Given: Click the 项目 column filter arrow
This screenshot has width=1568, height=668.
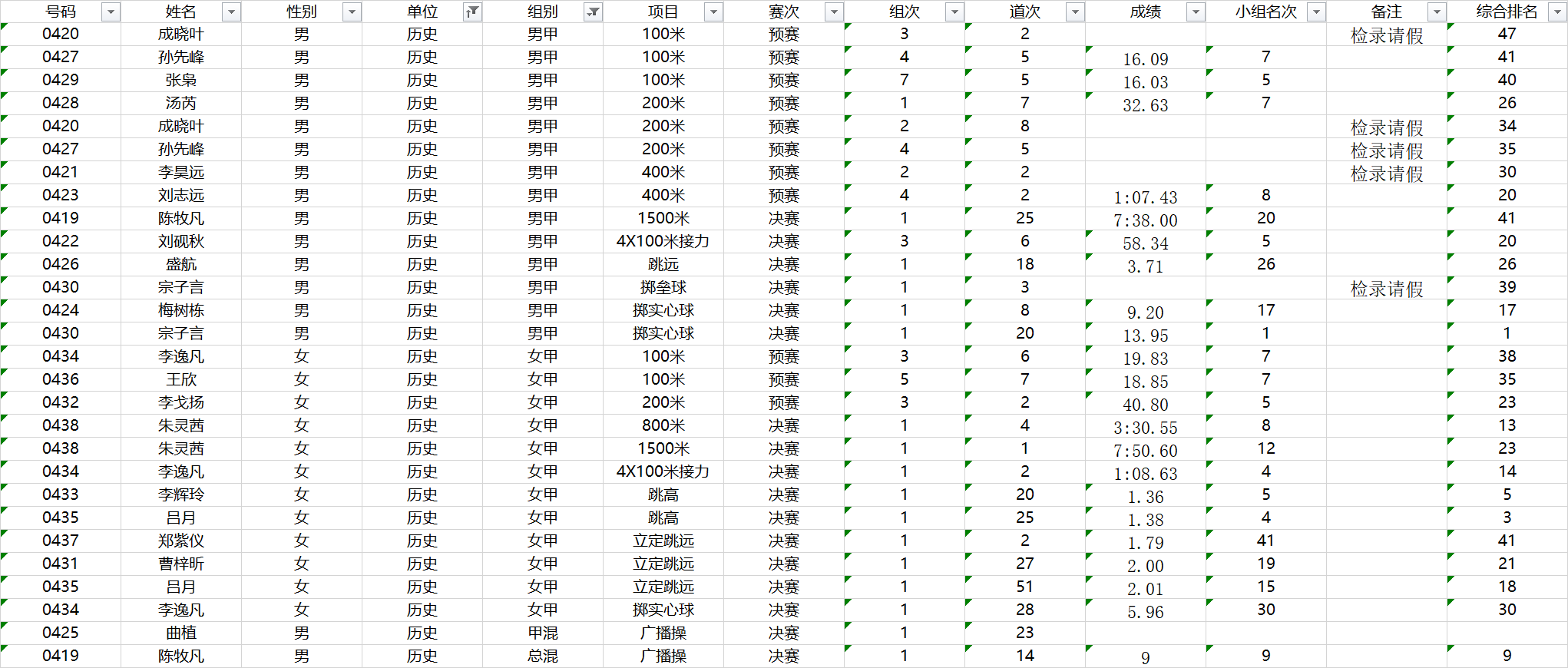Looking at the screenshot, I should [x=713, y=12].
